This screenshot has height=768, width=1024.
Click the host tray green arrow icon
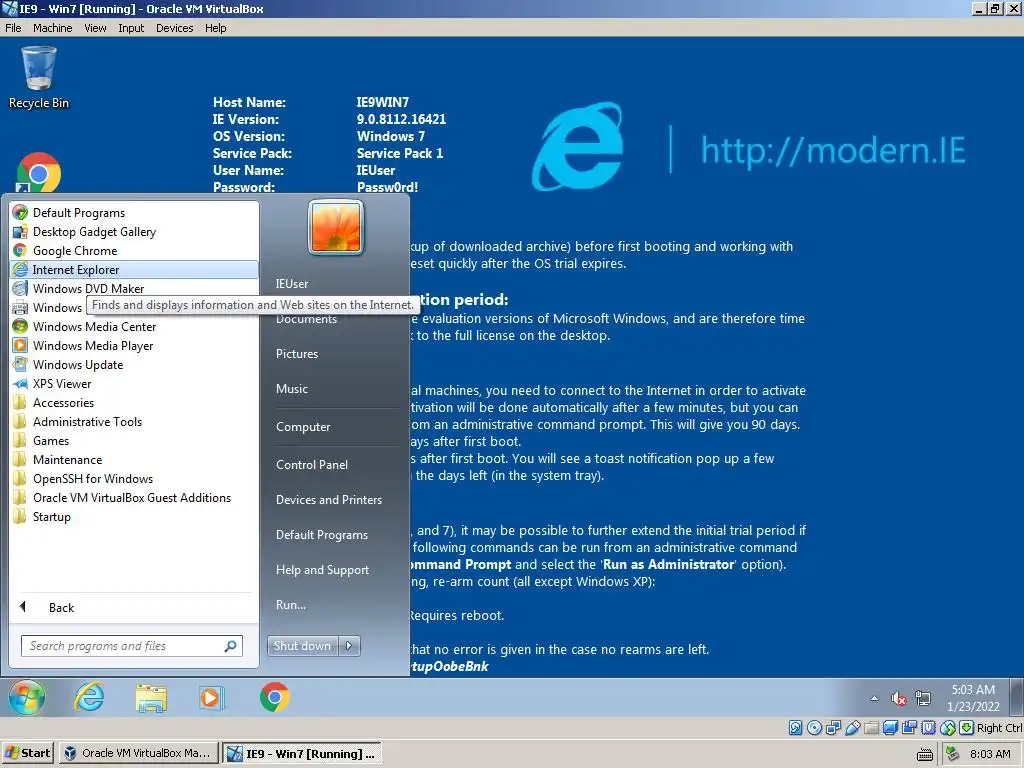953,754
